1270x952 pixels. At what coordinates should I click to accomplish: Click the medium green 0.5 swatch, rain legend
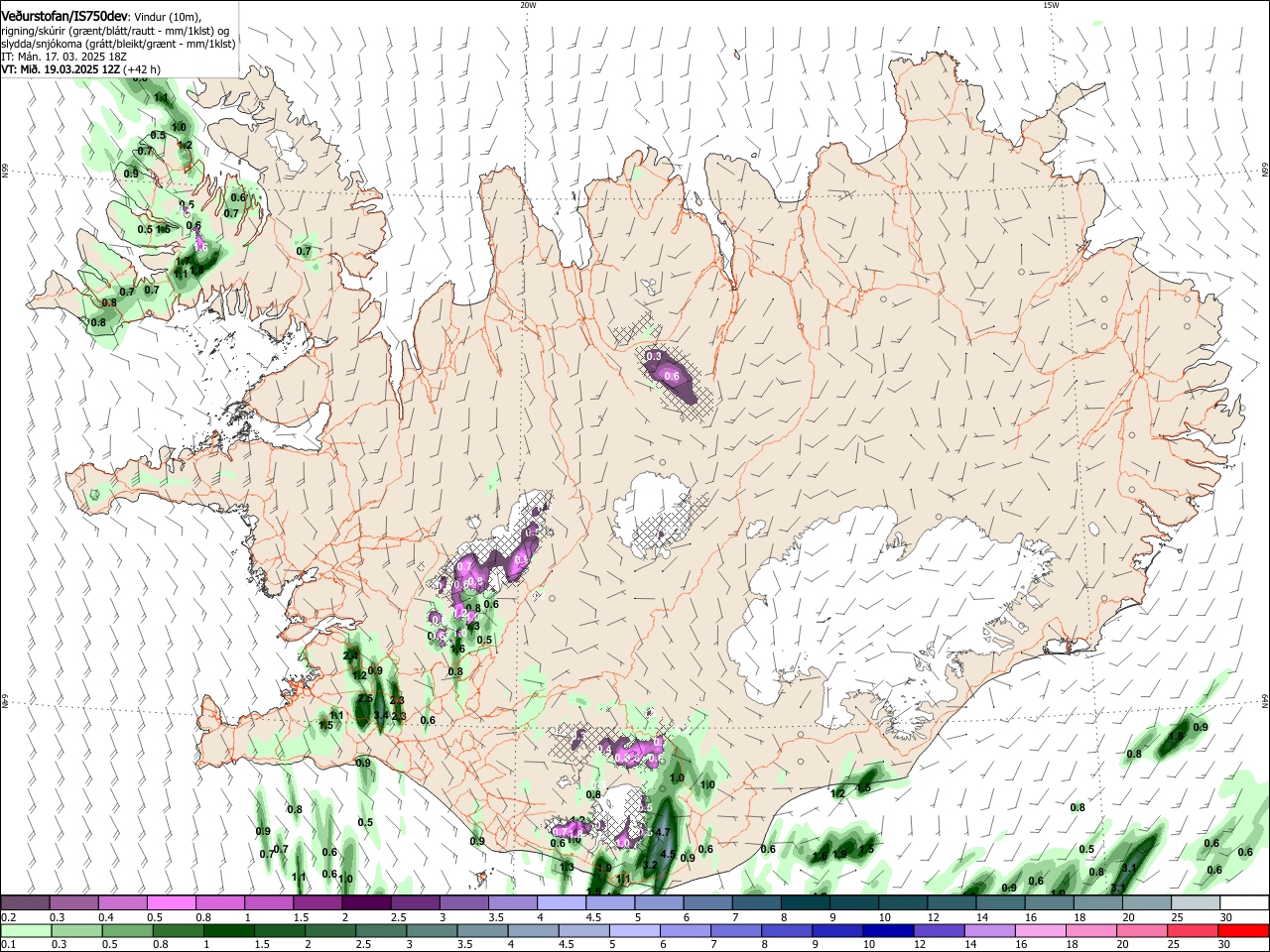(x=126, y=930)
